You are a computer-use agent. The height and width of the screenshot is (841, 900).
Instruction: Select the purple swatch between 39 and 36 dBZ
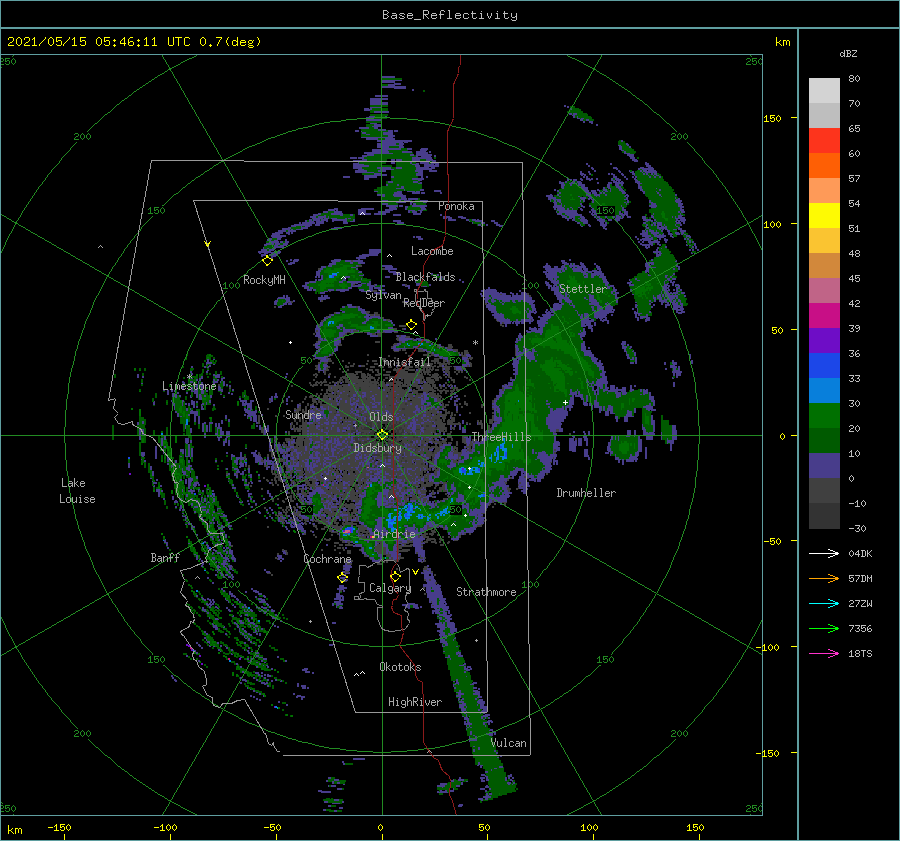point(824,341)
